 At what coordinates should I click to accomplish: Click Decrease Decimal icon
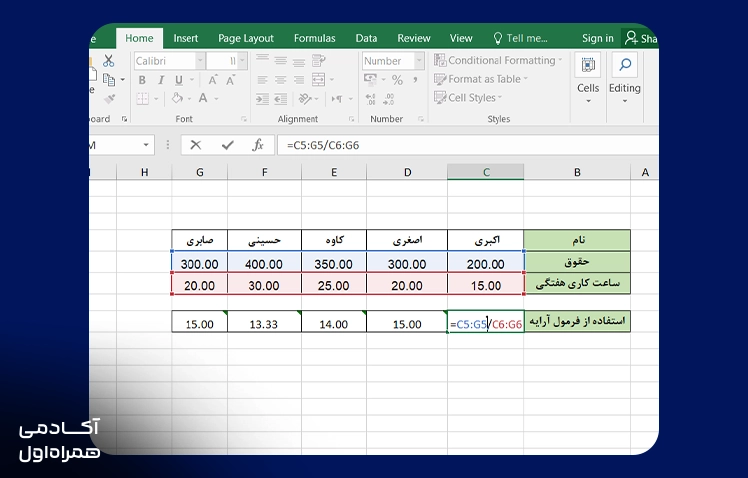389,99
